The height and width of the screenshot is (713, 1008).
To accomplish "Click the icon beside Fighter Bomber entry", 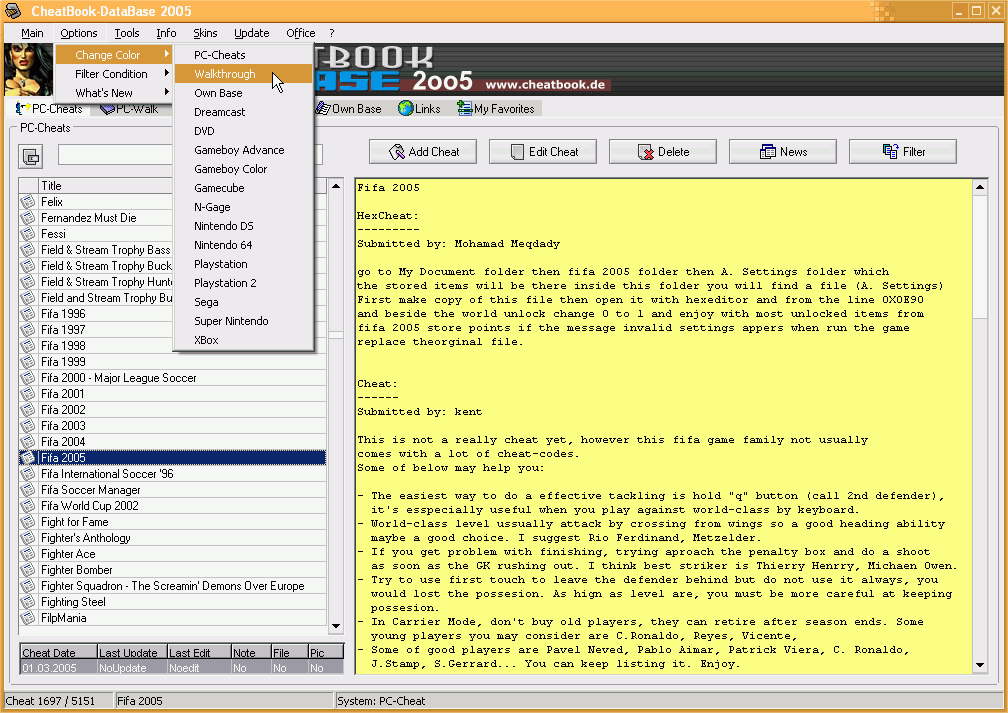I will (x=28, y=570).
